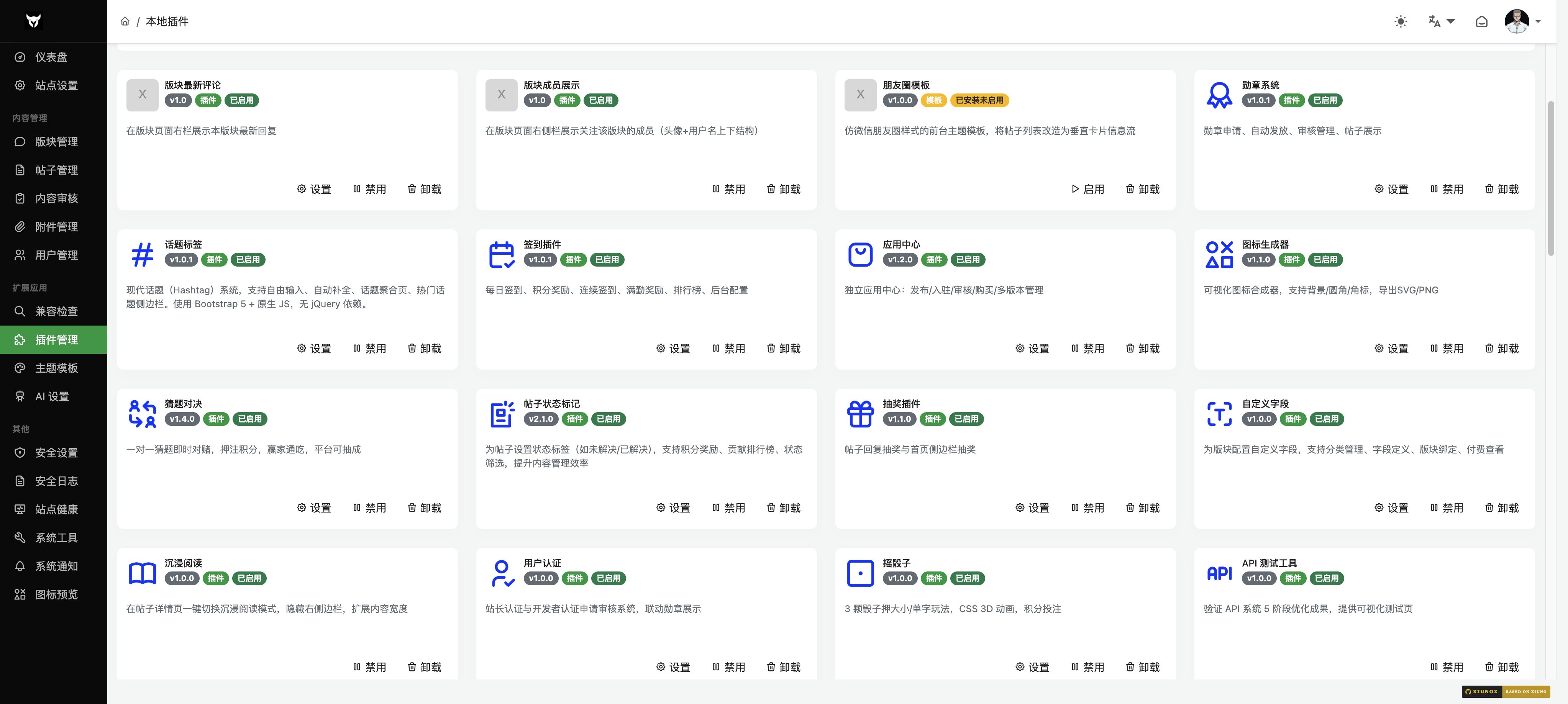Click the 话题标签 hashtag icon
Viewport: 1568px width, 704px height.
point(143,254)
